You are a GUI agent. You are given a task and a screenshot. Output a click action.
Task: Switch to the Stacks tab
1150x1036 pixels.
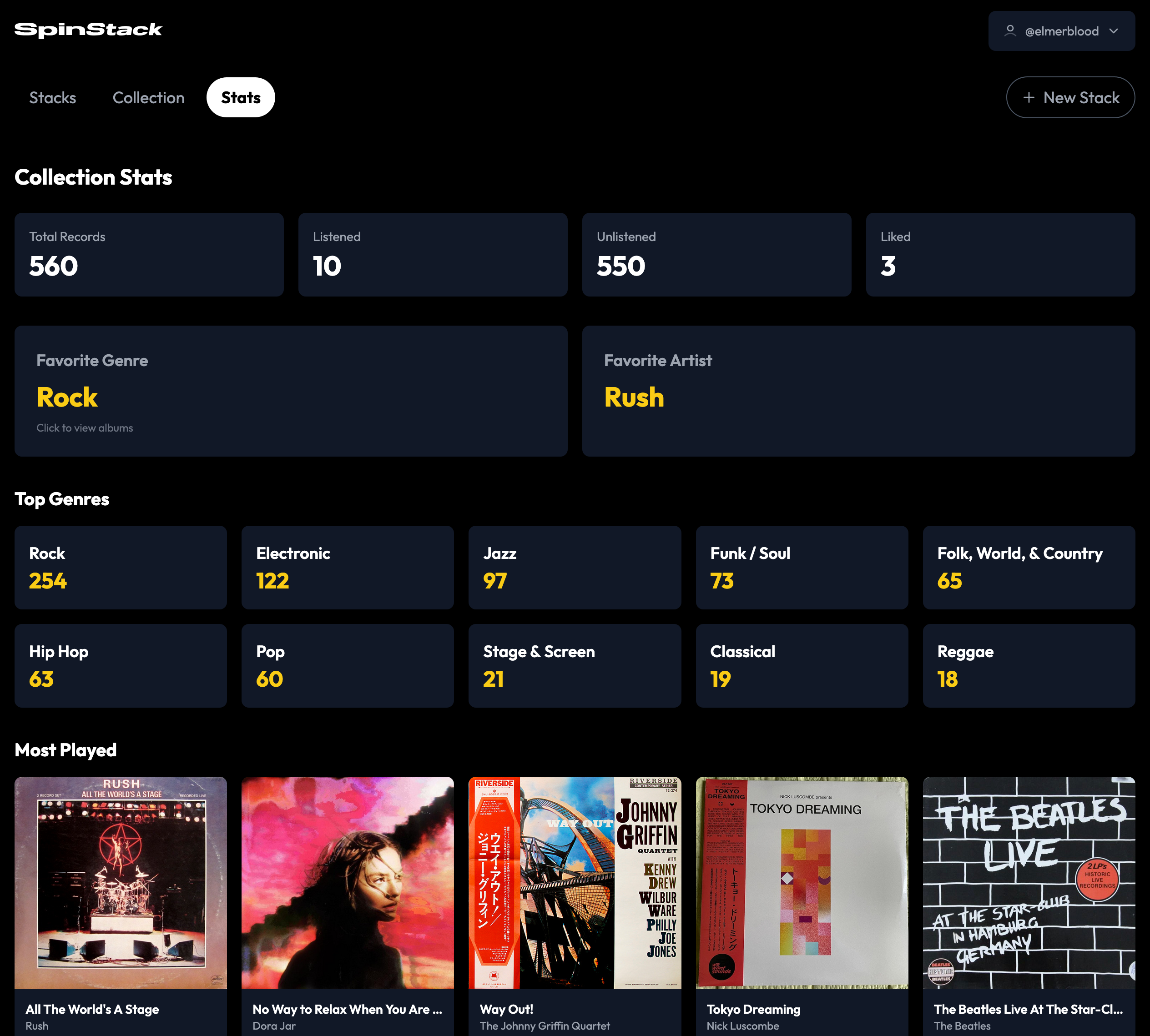click(x=52, y=98)
